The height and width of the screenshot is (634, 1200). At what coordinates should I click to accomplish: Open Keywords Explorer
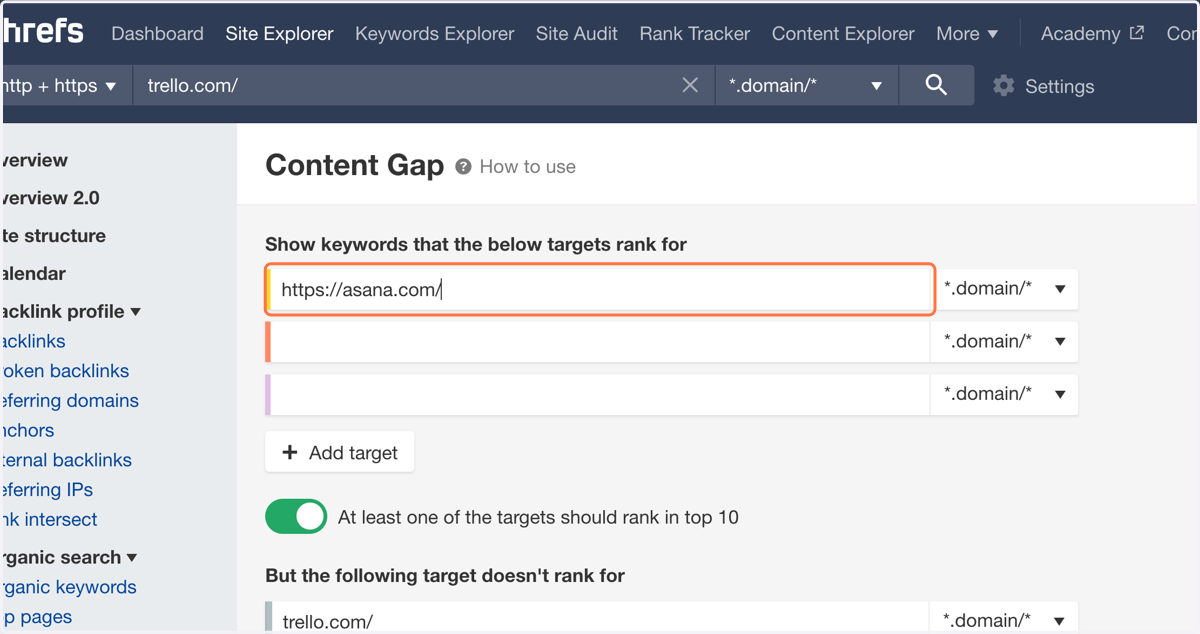coord(435,34)
